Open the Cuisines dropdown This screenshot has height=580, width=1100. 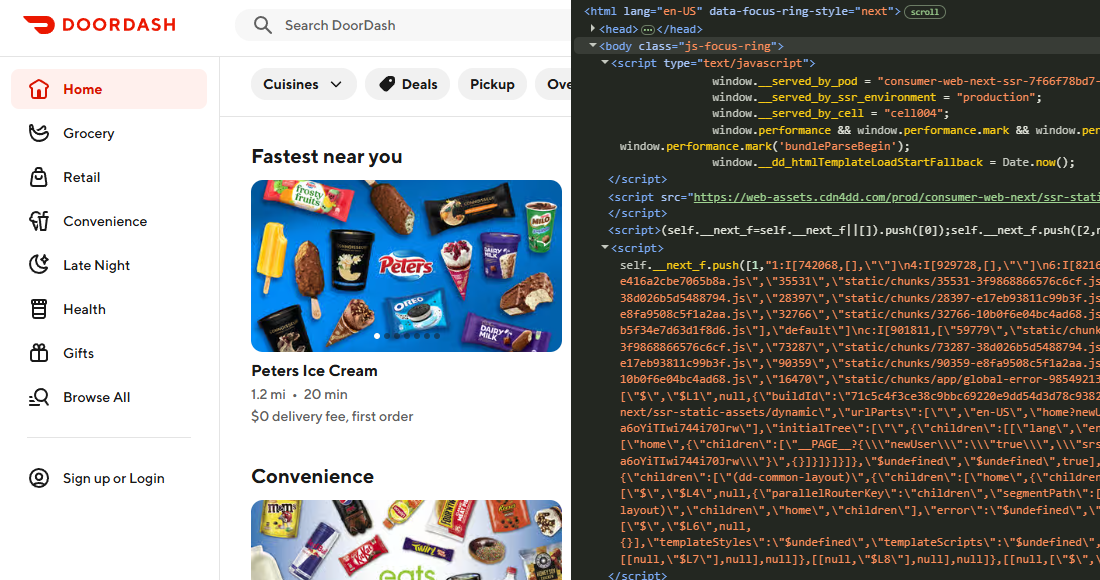pyautogui.click(x=304, y=85)
